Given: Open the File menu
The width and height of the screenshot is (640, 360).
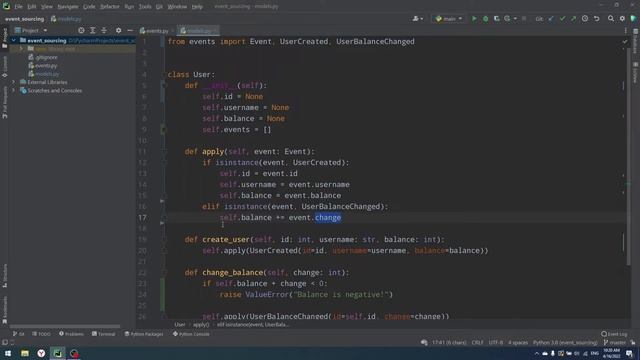Looking at the screenshot, I should click(19, 7).
